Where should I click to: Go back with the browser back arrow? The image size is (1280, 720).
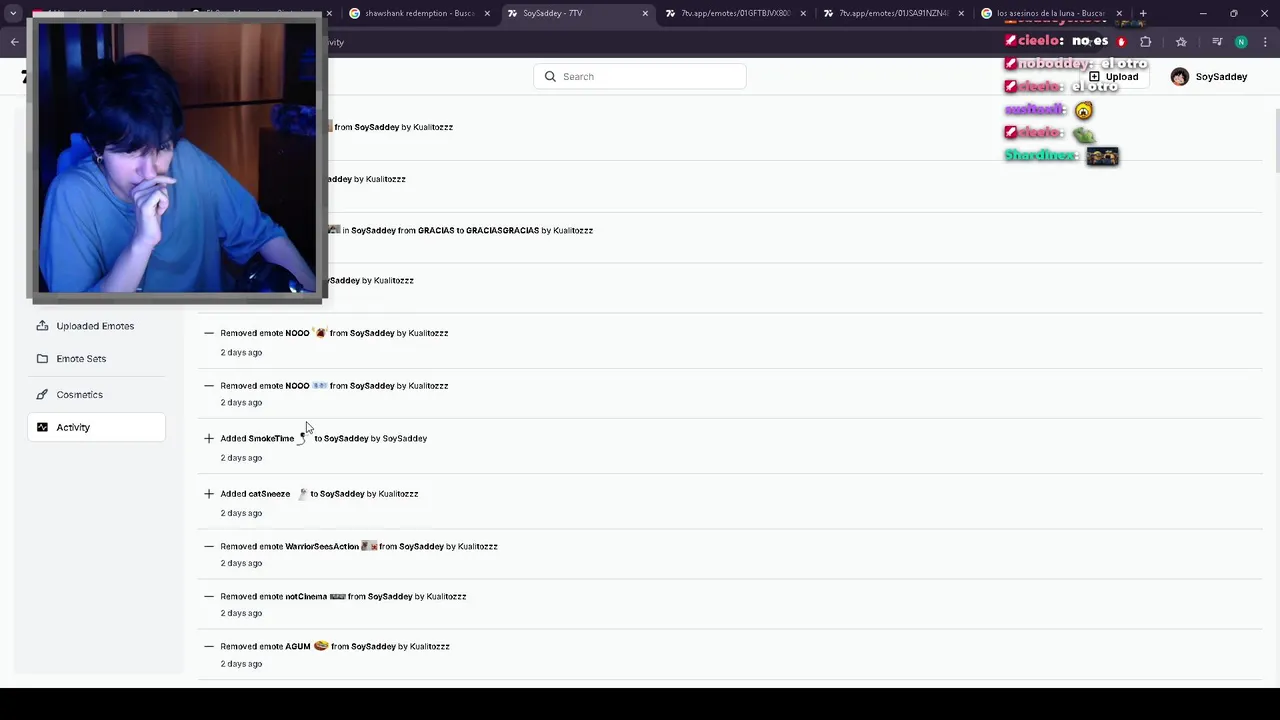coord(14,42)
